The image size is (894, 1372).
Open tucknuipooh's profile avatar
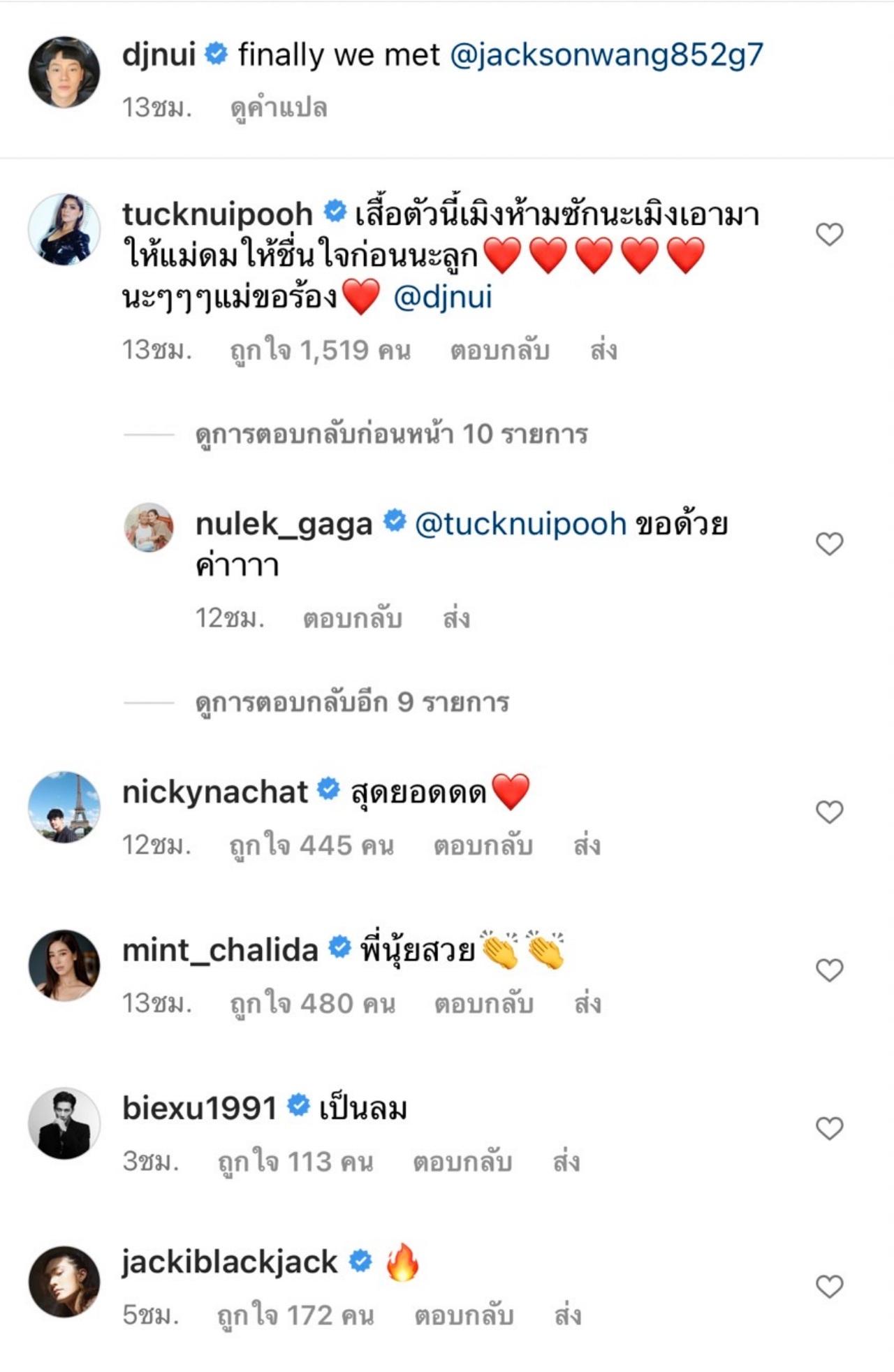(x=64, y=230)
